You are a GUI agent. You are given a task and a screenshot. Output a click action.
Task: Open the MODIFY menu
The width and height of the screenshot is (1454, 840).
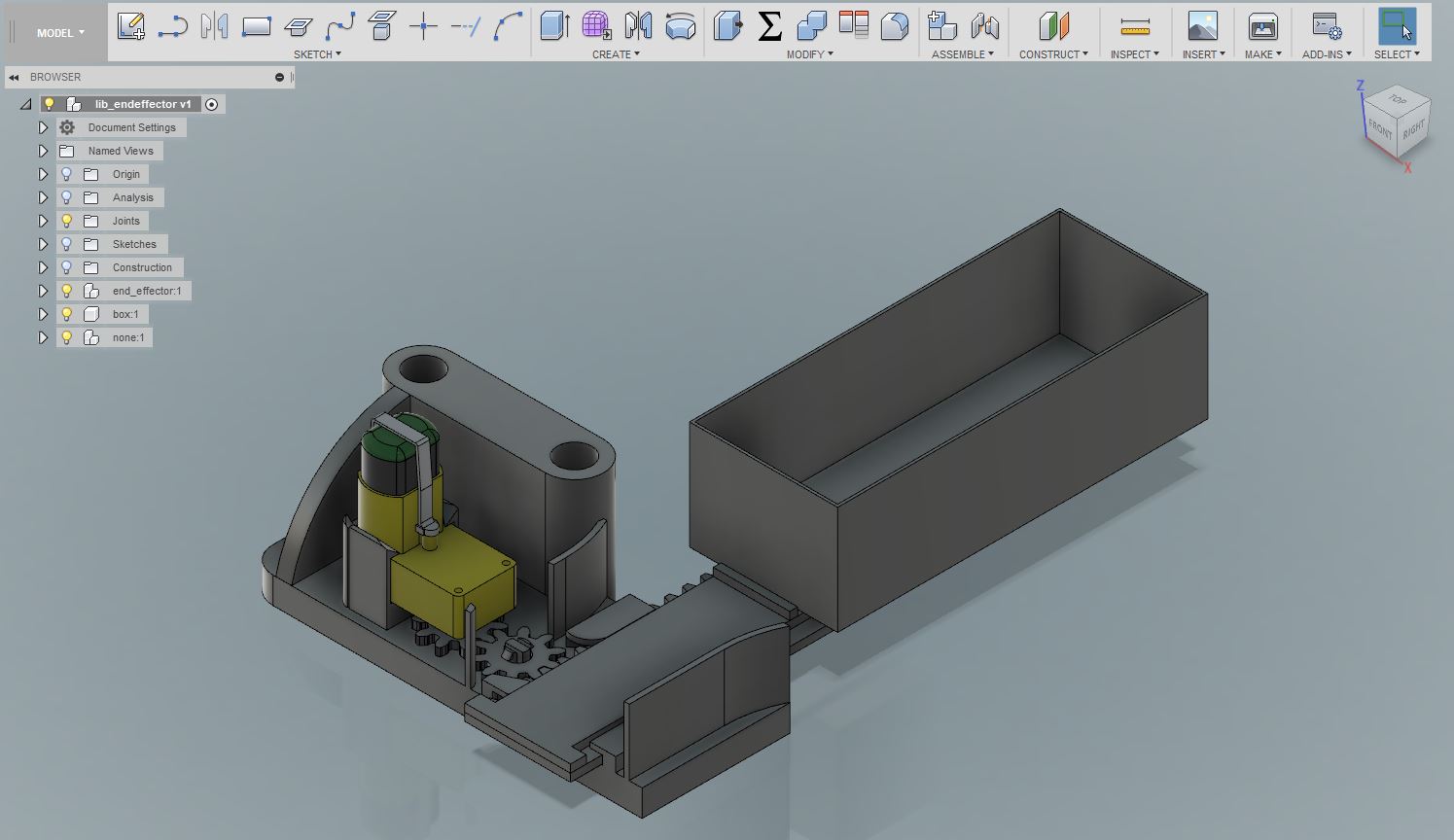(809, 54)
